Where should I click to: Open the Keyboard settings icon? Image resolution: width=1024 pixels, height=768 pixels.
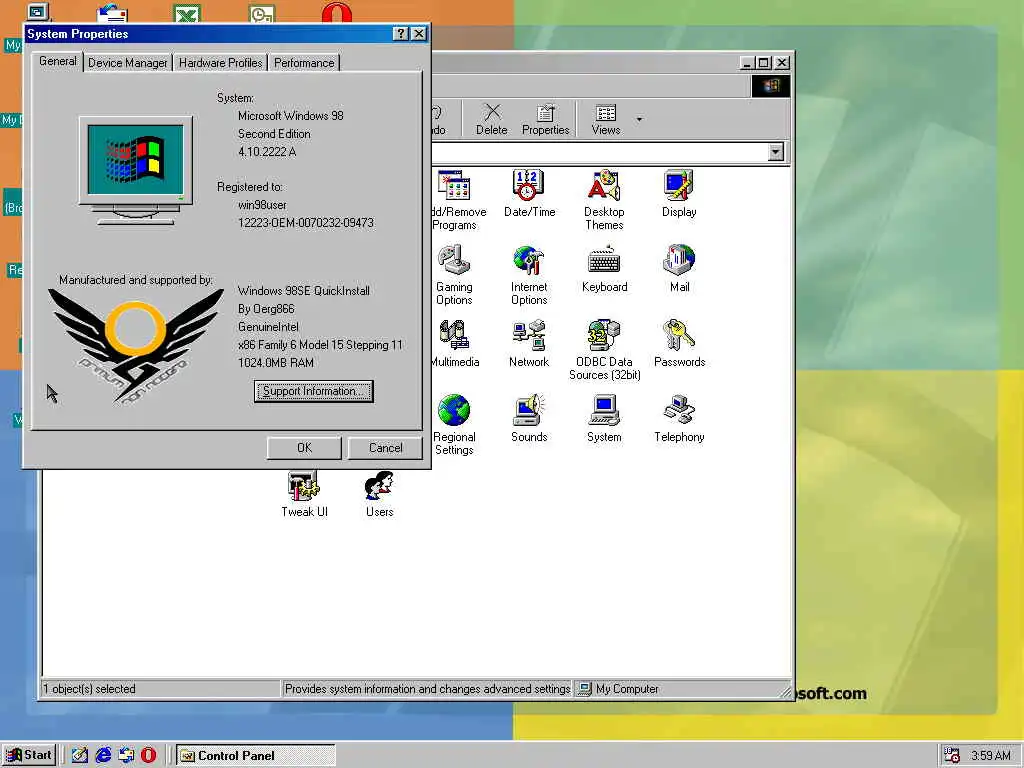tap(604, 269)
